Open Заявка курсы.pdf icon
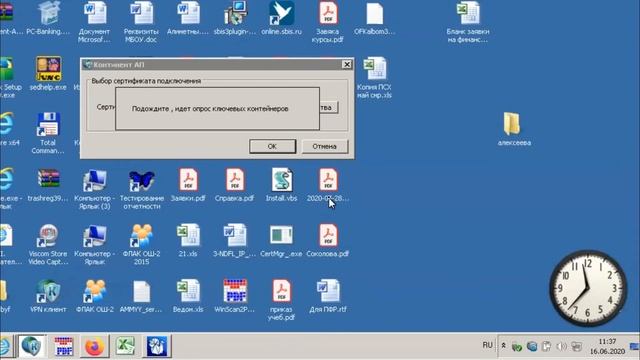Viewport: 640px width, 360px height. click(328, 21)
